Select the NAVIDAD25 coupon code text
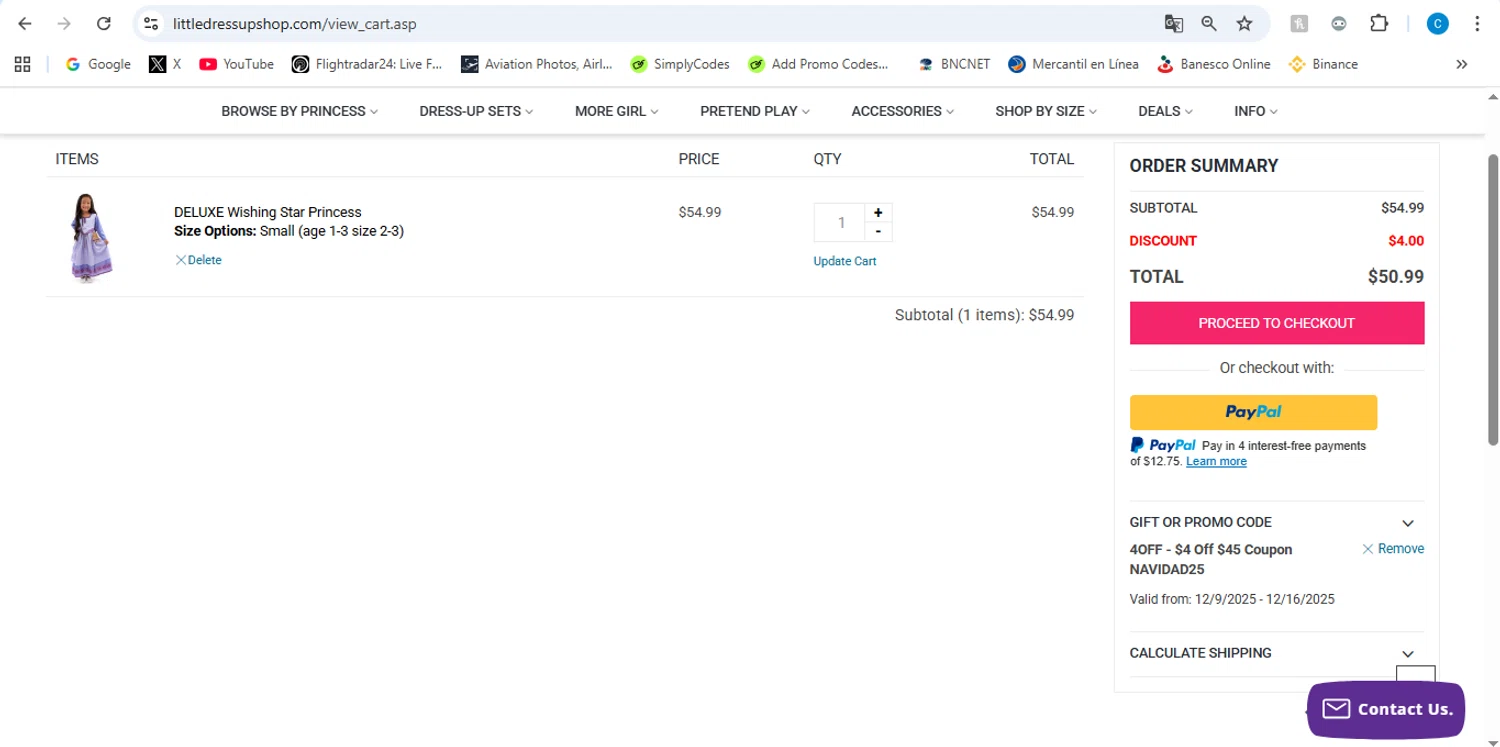This screenshot has width=1500, height=747. click(x=1167, y=569)
